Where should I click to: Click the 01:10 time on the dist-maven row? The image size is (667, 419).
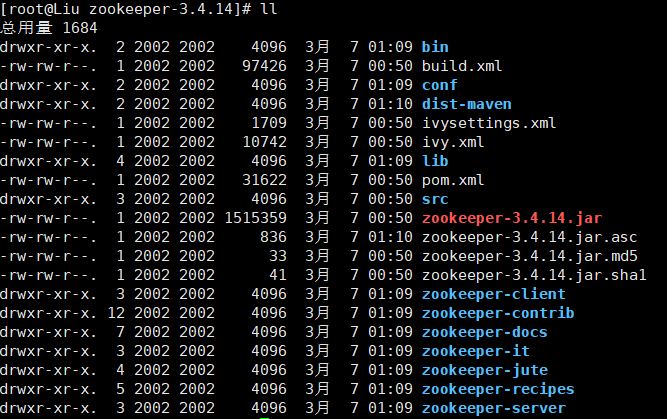point(391,104)
